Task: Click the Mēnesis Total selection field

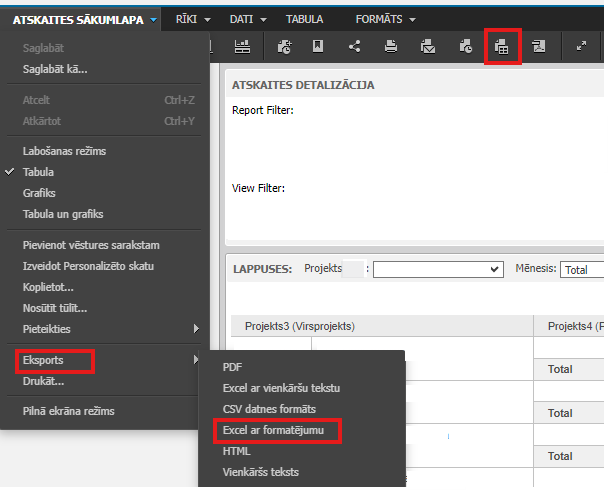Action: [582, 269]
